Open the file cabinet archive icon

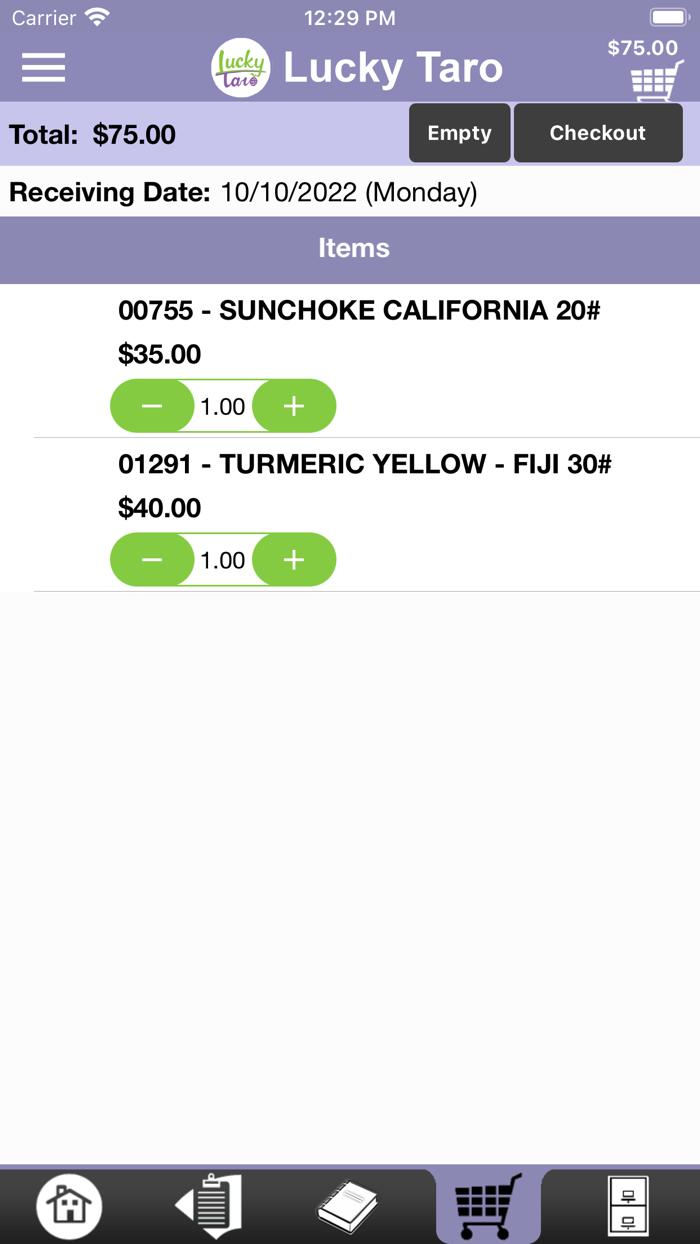coord(628,1206)
